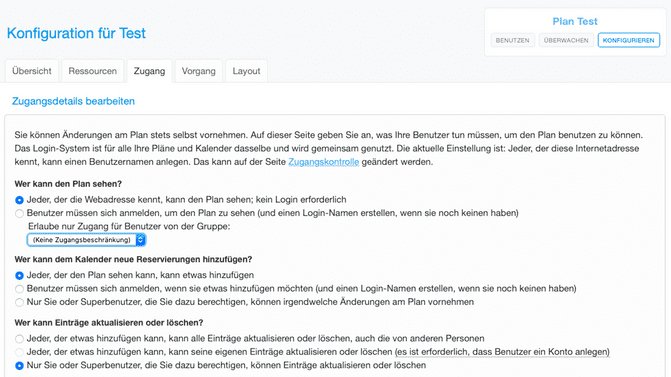Select 'kein Login erforderlich' radio option
The image size is (671, 377).
pyautogui.click(x=19, y=200)
